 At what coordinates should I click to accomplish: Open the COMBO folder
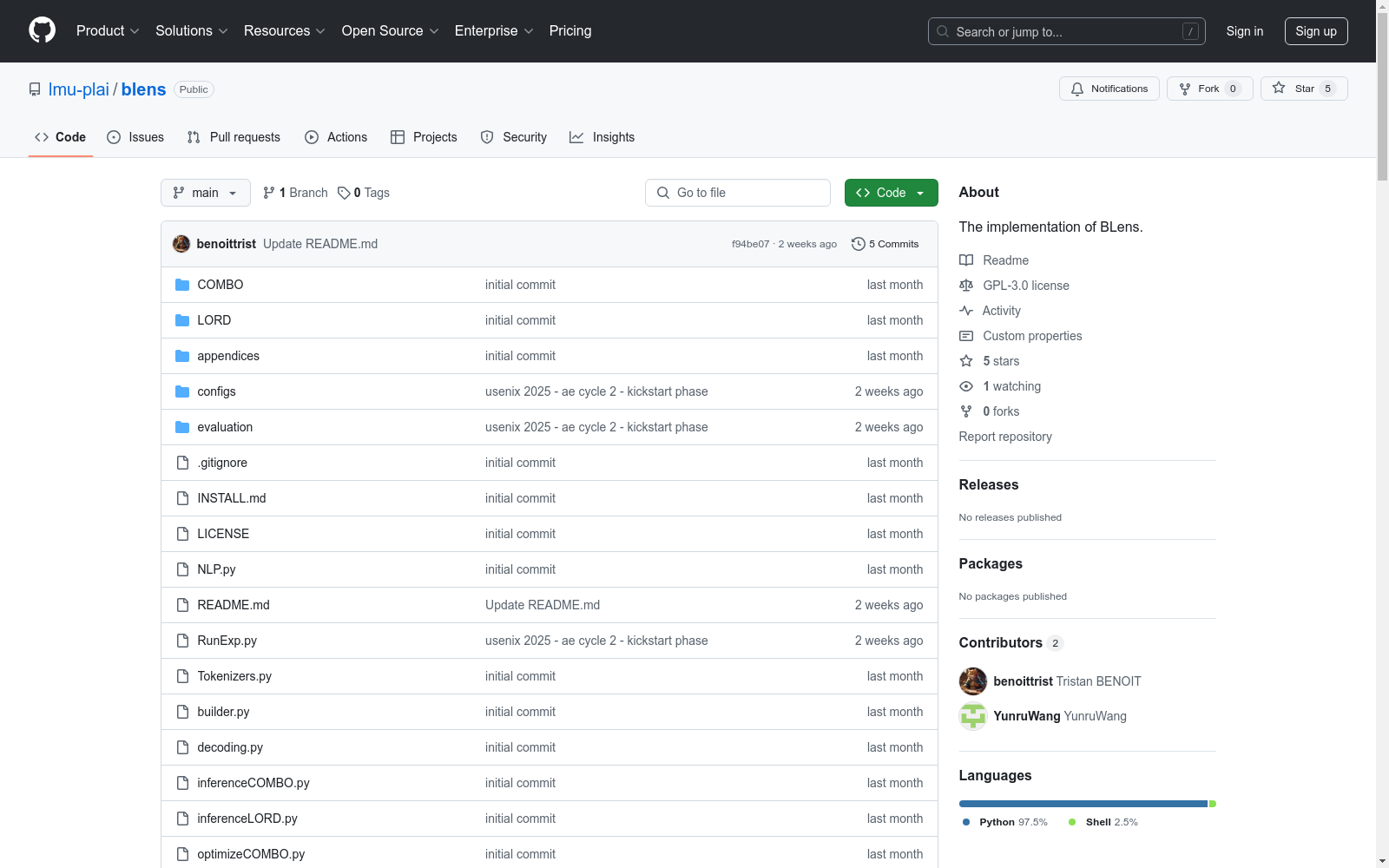pyautogui.click(x=220, y=285)
